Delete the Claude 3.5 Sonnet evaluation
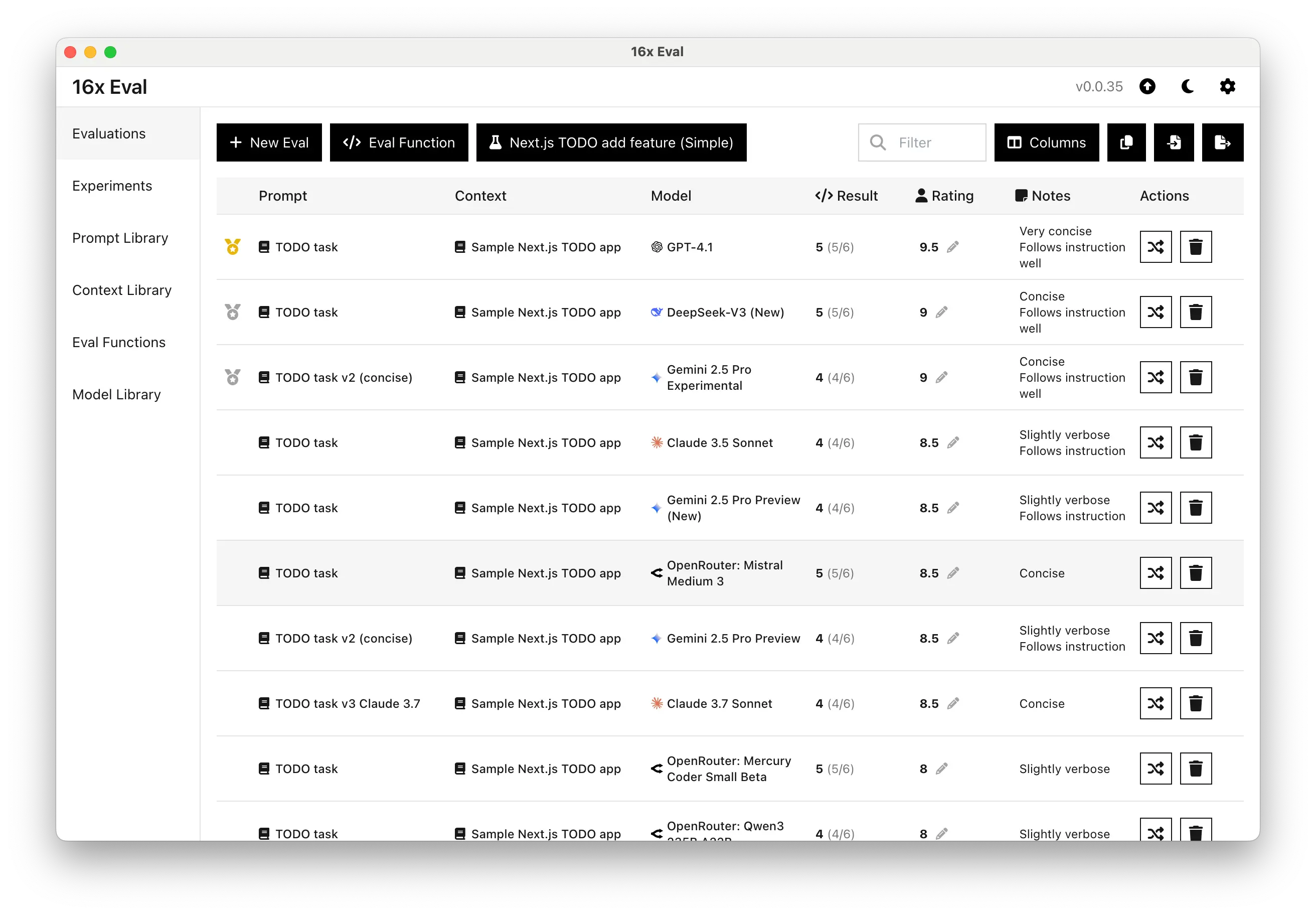This screenshot has height=915, width=1316. 1196,442
